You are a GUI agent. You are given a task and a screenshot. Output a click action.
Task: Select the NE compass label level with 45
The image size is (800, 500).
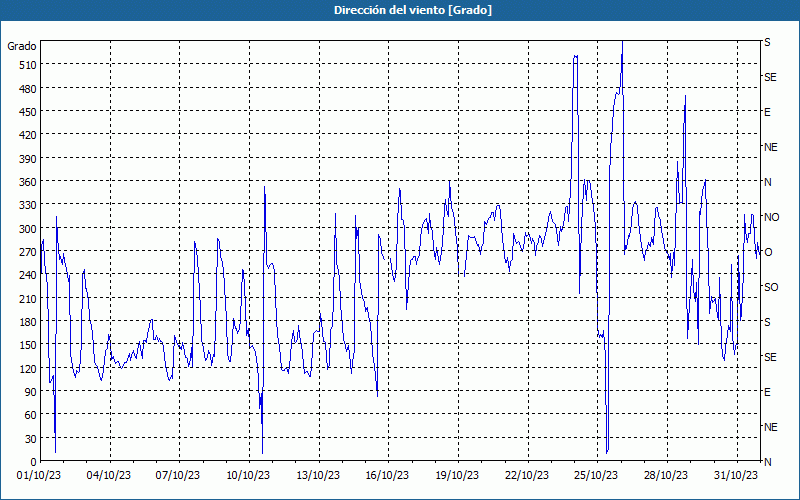click(x=770, y=427)
